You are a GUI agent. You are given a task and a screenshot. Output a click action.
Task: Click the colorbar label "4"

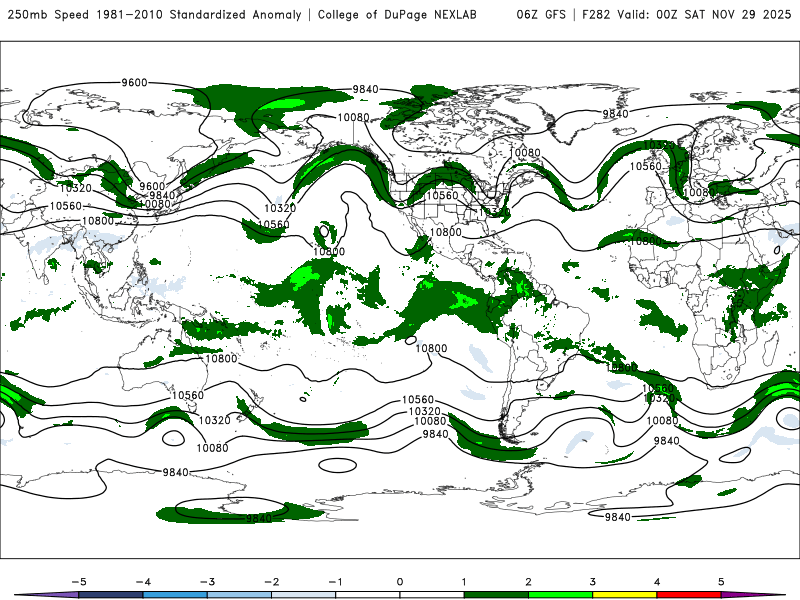click(x=657, y=582)
